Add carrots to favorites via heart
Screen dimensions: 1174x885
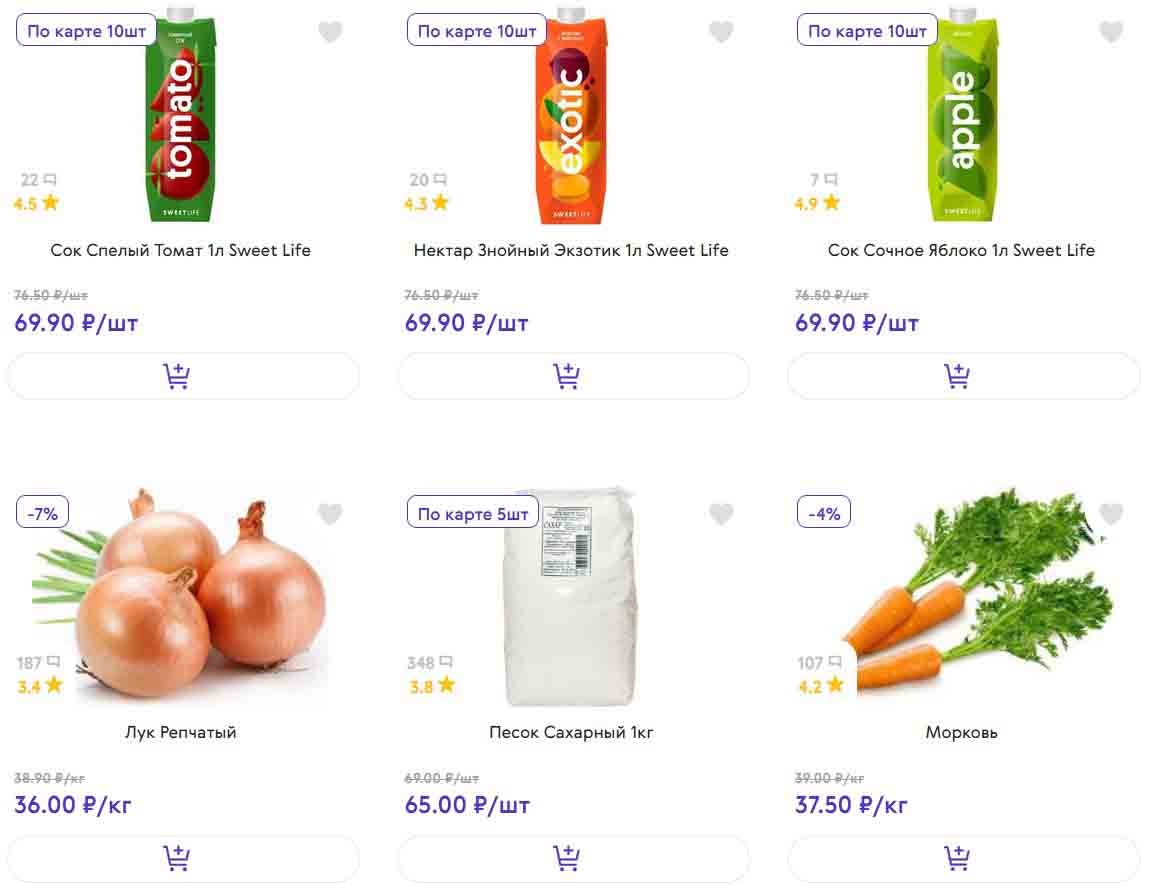[x=1111, y=514]
